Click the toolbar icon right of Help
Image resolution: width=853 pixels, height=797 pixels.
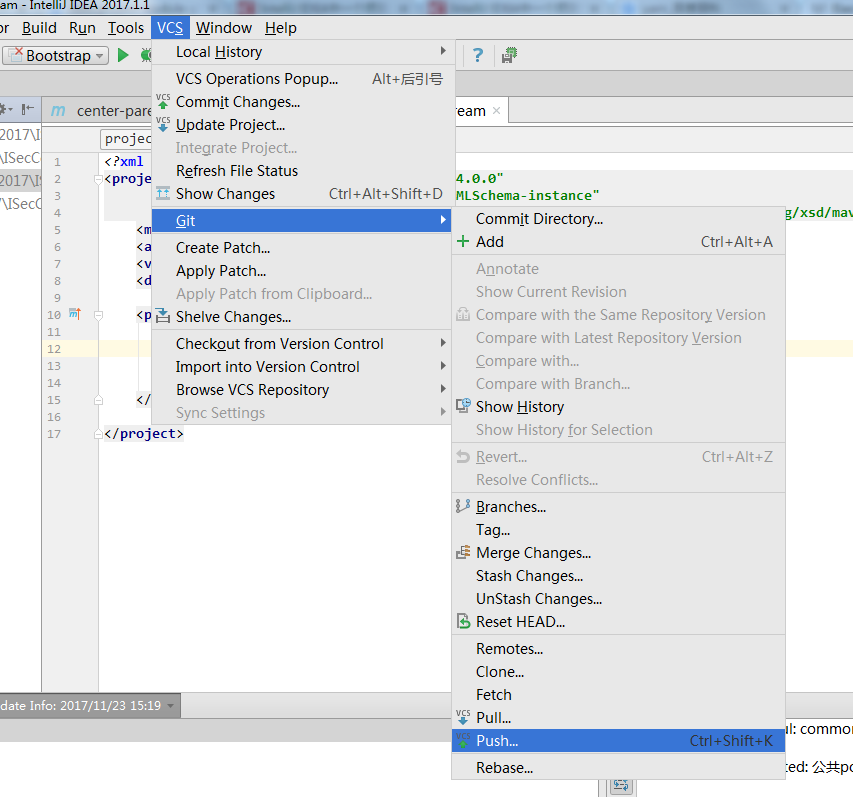[509, 55]
